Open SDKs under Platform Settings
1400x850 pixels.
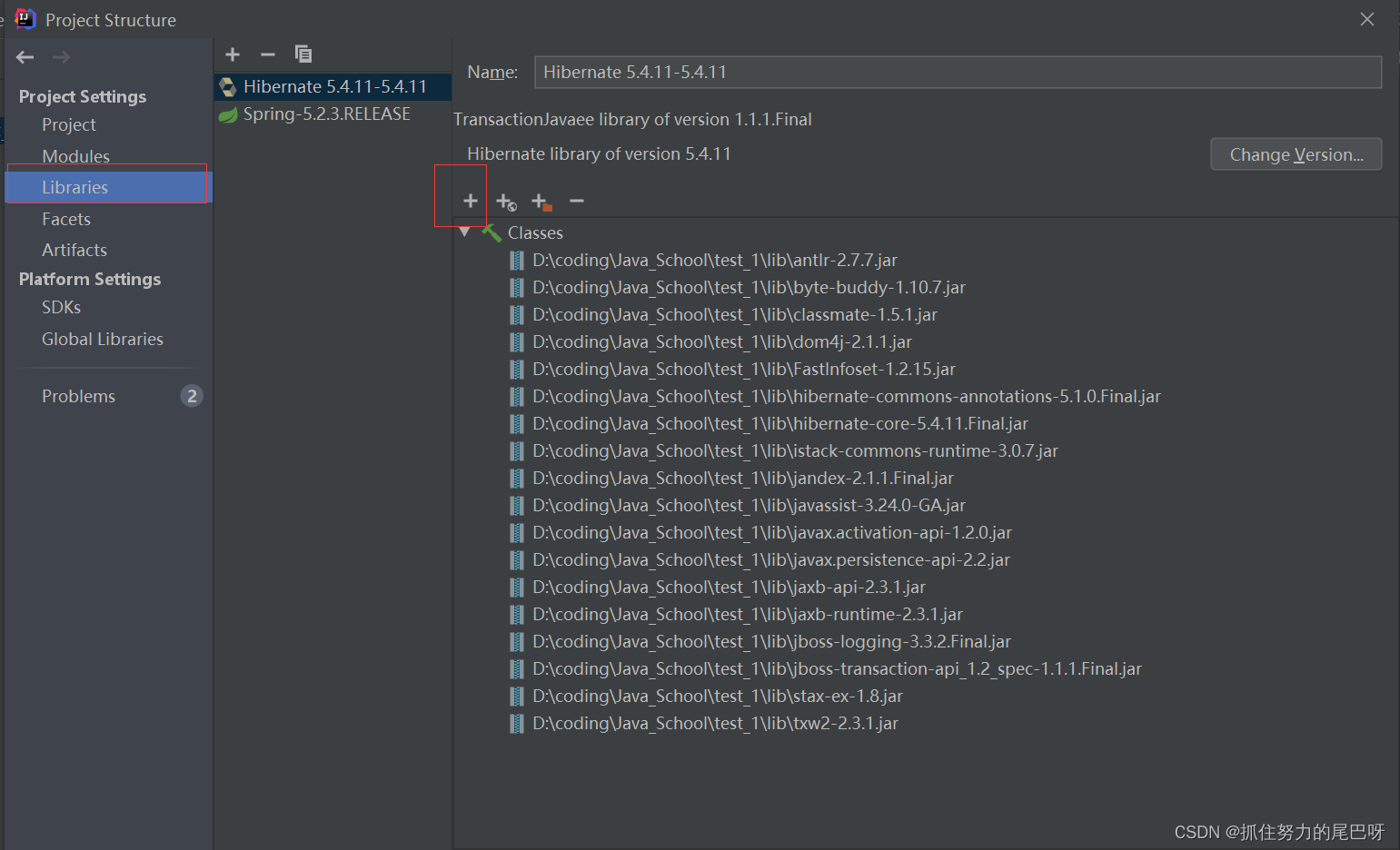click(61, 307)
